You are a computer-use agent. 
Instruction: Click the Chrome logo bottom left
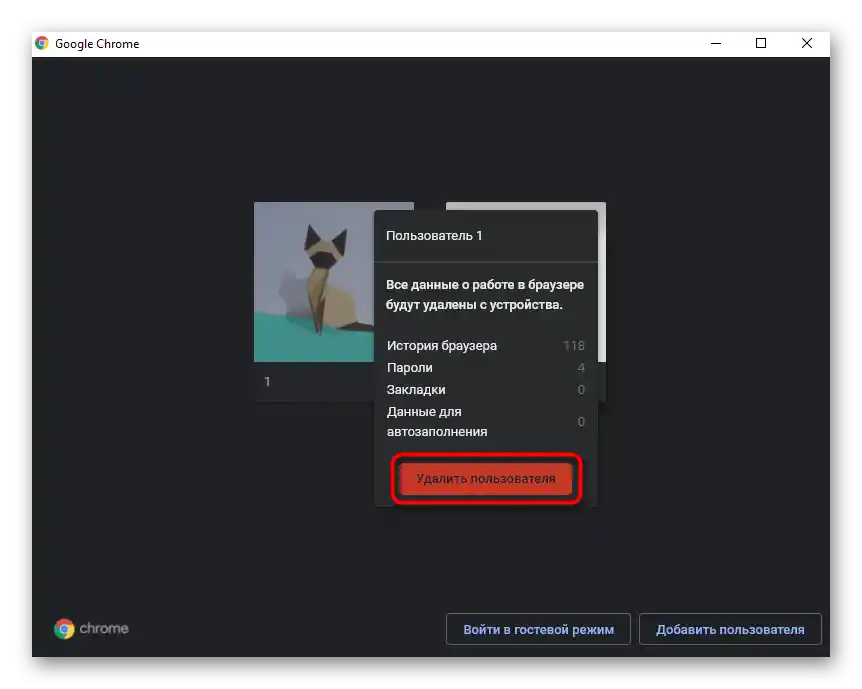click(x=91, y=629)
